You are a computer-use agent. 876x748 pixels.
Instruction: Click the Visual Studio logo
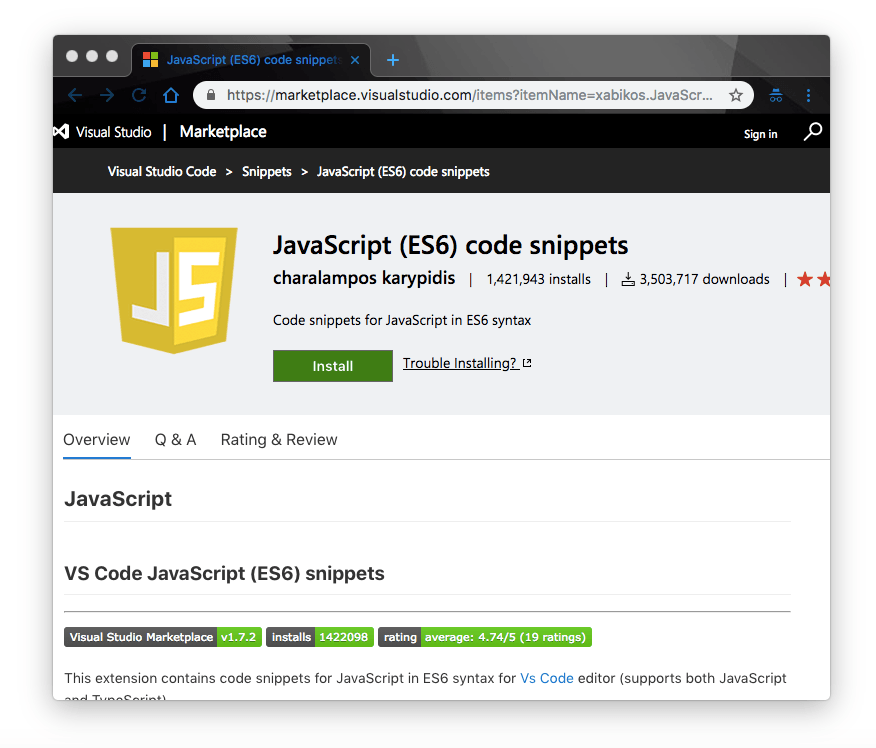tap(60, 131)
